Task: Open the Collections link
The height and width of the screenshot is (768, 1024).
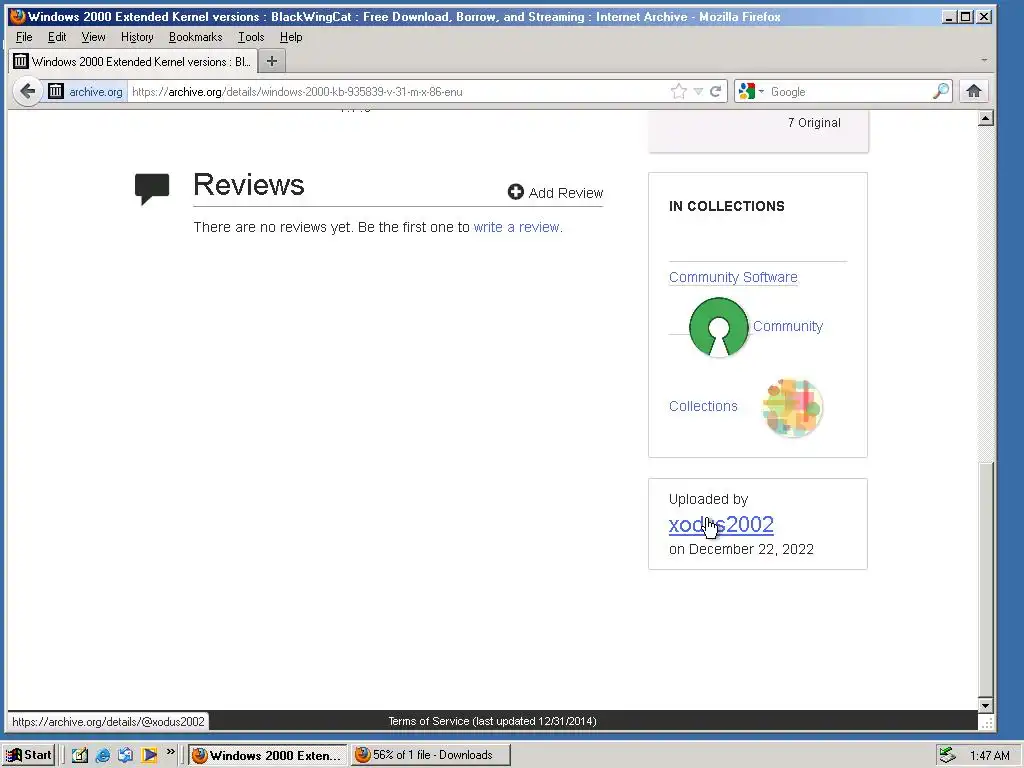Action: [703, 406]
